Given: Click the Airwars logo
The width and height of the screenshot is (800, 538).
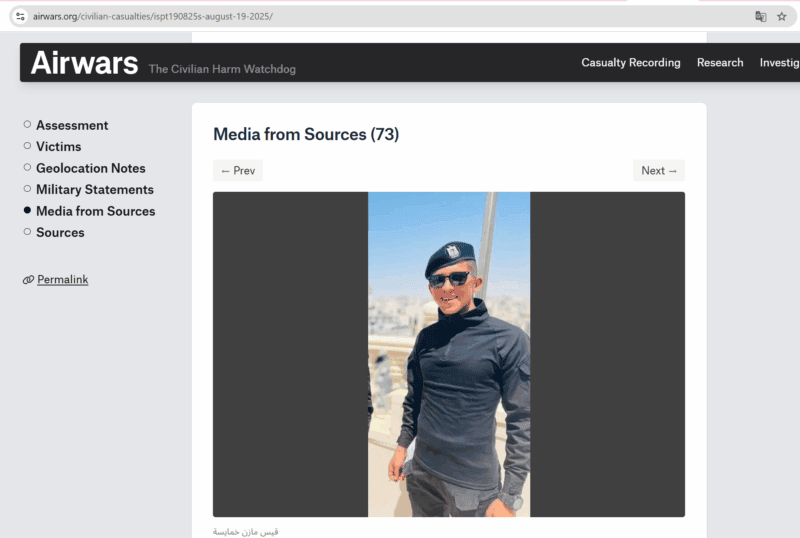Looking at the screenshot, I should click(x=84, y=63).
